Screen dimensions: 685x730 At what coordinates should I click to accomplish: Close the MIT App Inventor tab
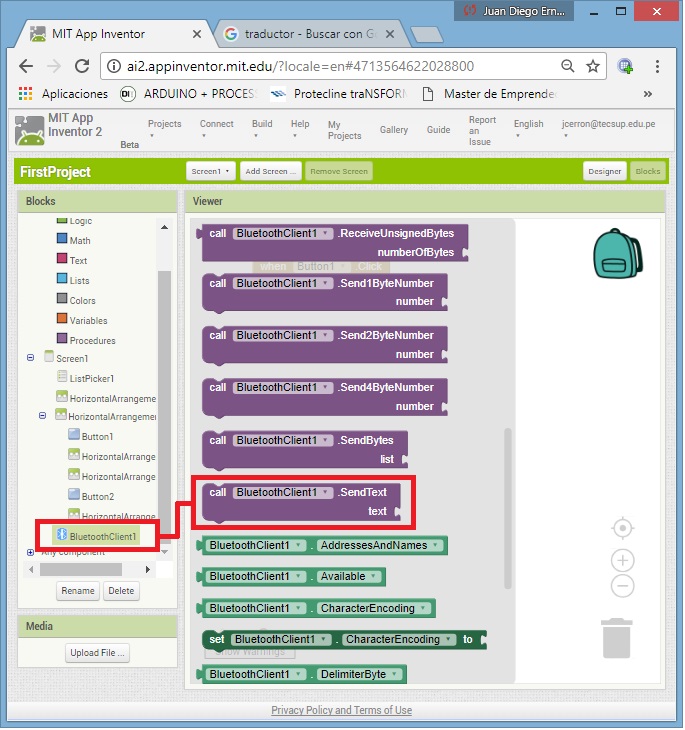tap(197, 34)
